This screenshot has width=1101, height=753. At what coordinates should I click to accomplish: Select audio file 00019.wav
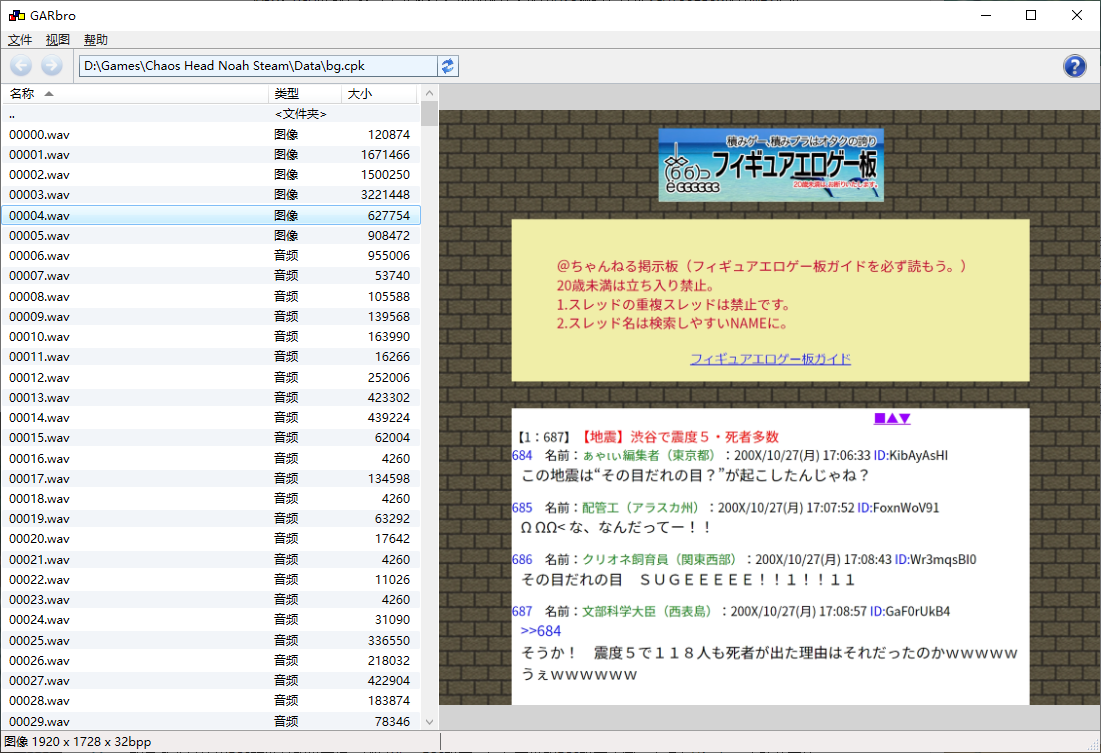pos(211,518)
